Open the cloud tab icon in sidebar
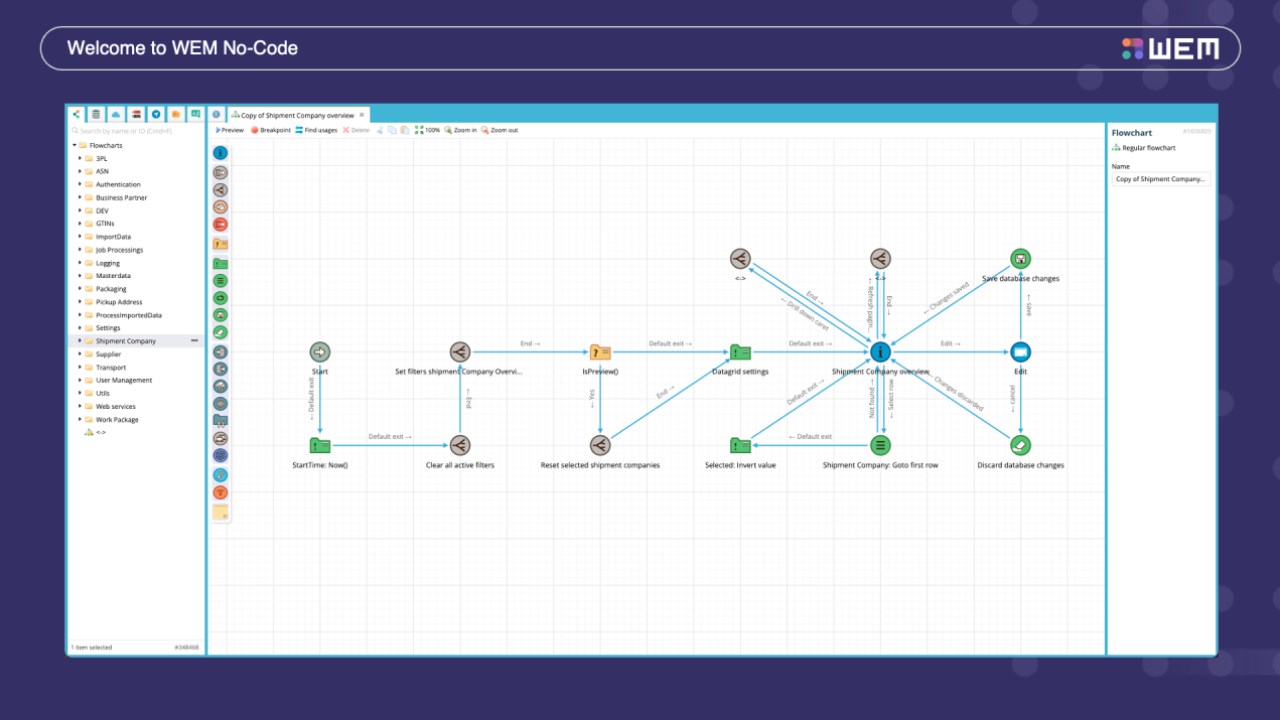This screenshot has width=1280, height=720. tap(116, 114)
